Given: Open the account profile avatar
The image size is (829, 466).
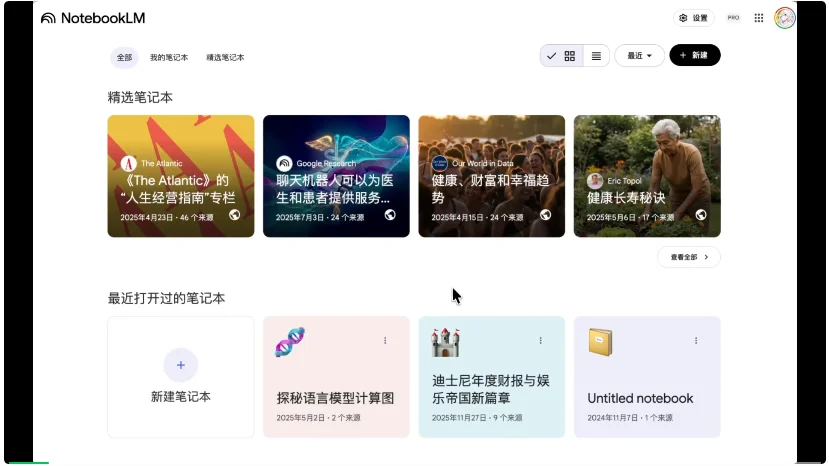Looking at the screenshot, I should click(785, 18).
